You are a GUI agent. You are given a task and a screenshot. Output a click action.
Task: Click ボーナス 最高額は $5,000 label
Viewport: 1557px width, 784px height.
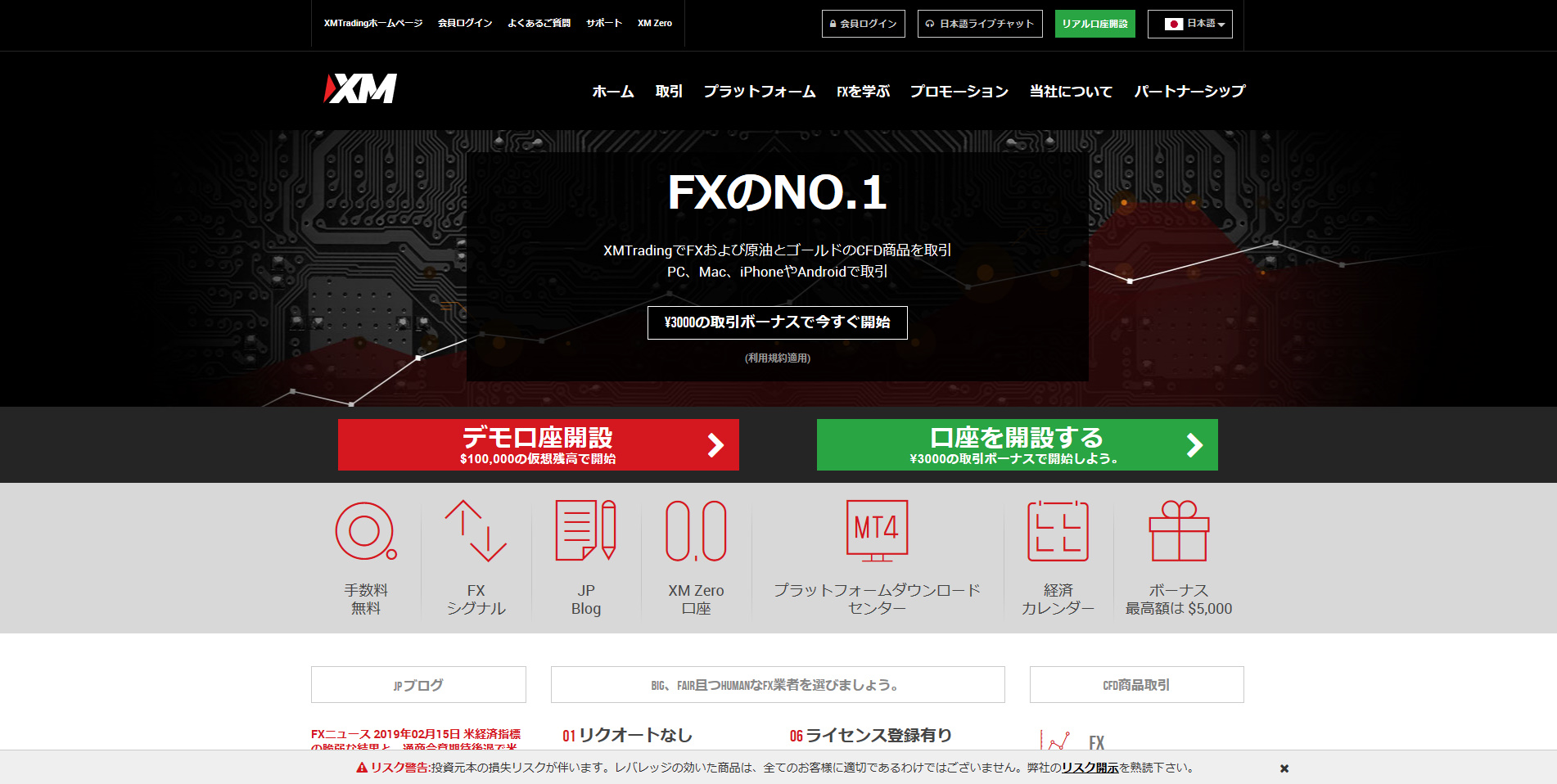(x=1179, y=599)
